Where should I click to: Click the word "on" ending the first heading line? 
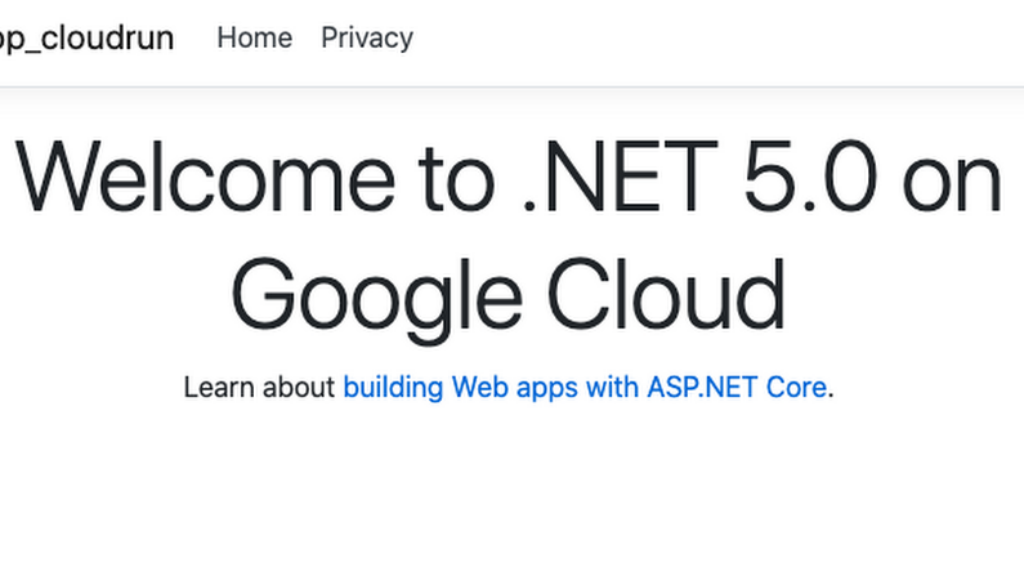[x=950, y=178]
